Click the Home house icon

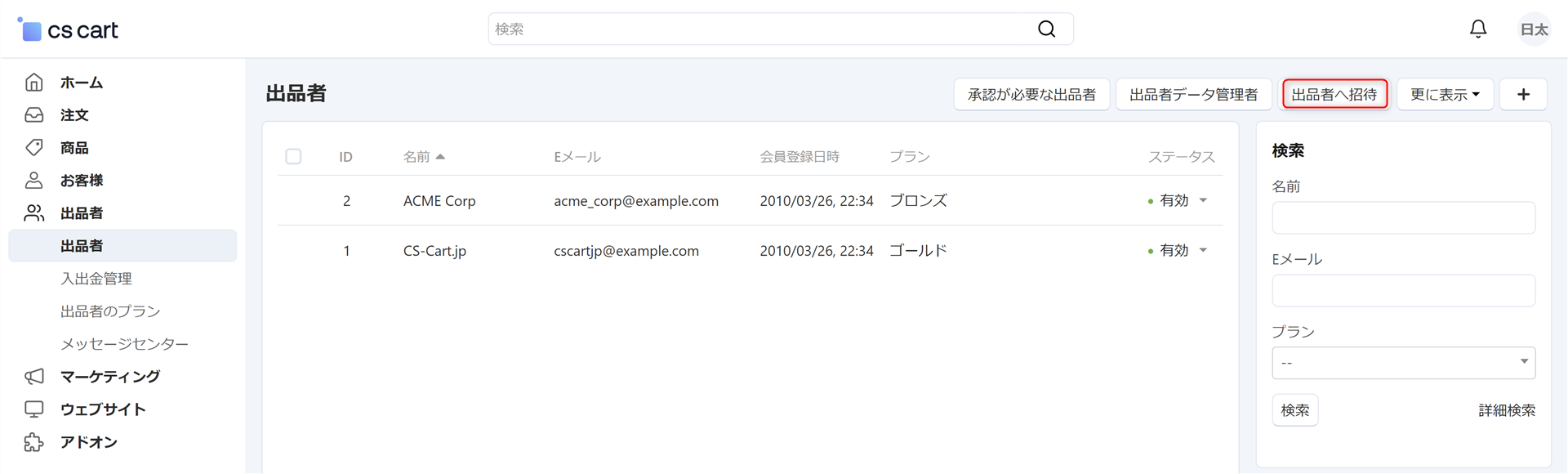(34, 83)
